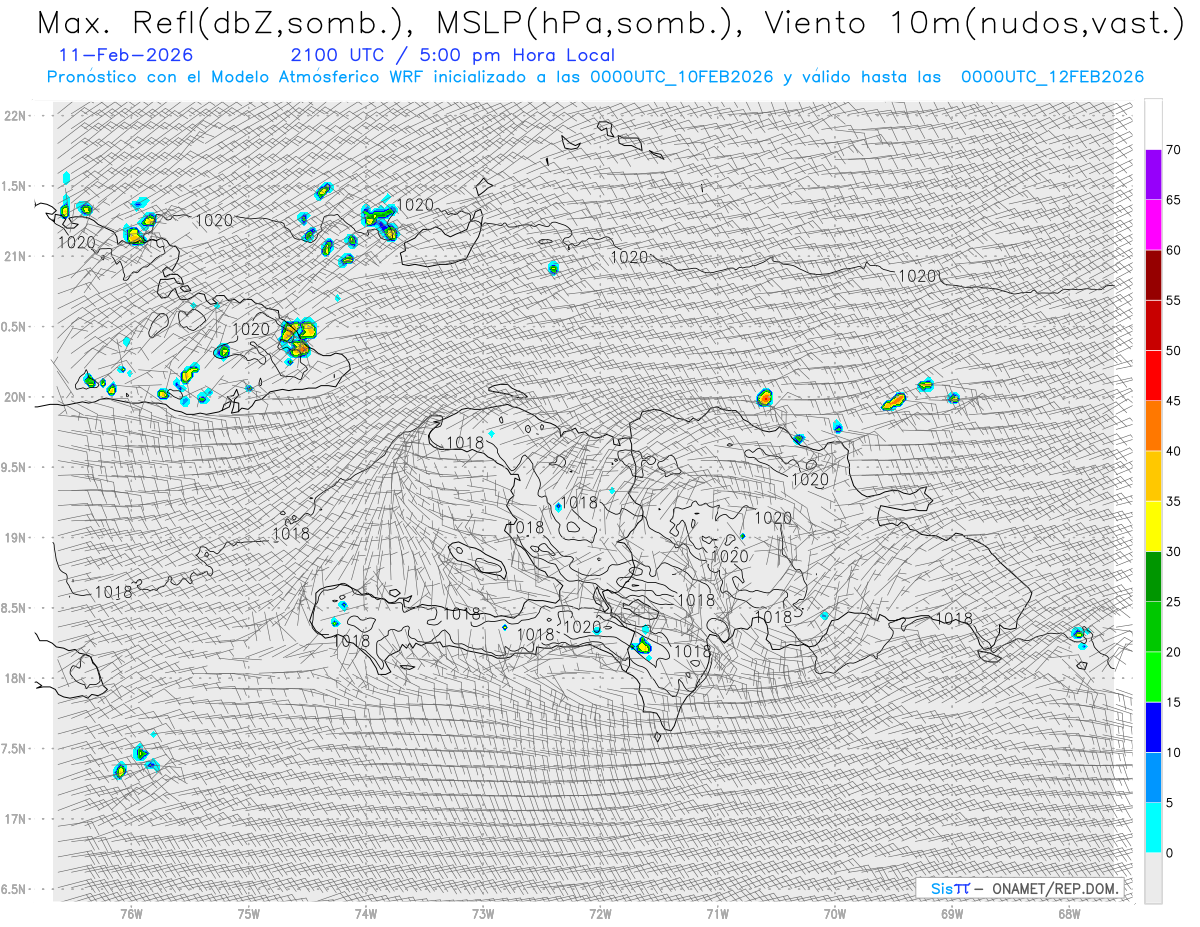The width and height of the screenshot is (1200, 927).
Task: Click the colorbar scale value '45'
Action: [x=1173, y=401]
